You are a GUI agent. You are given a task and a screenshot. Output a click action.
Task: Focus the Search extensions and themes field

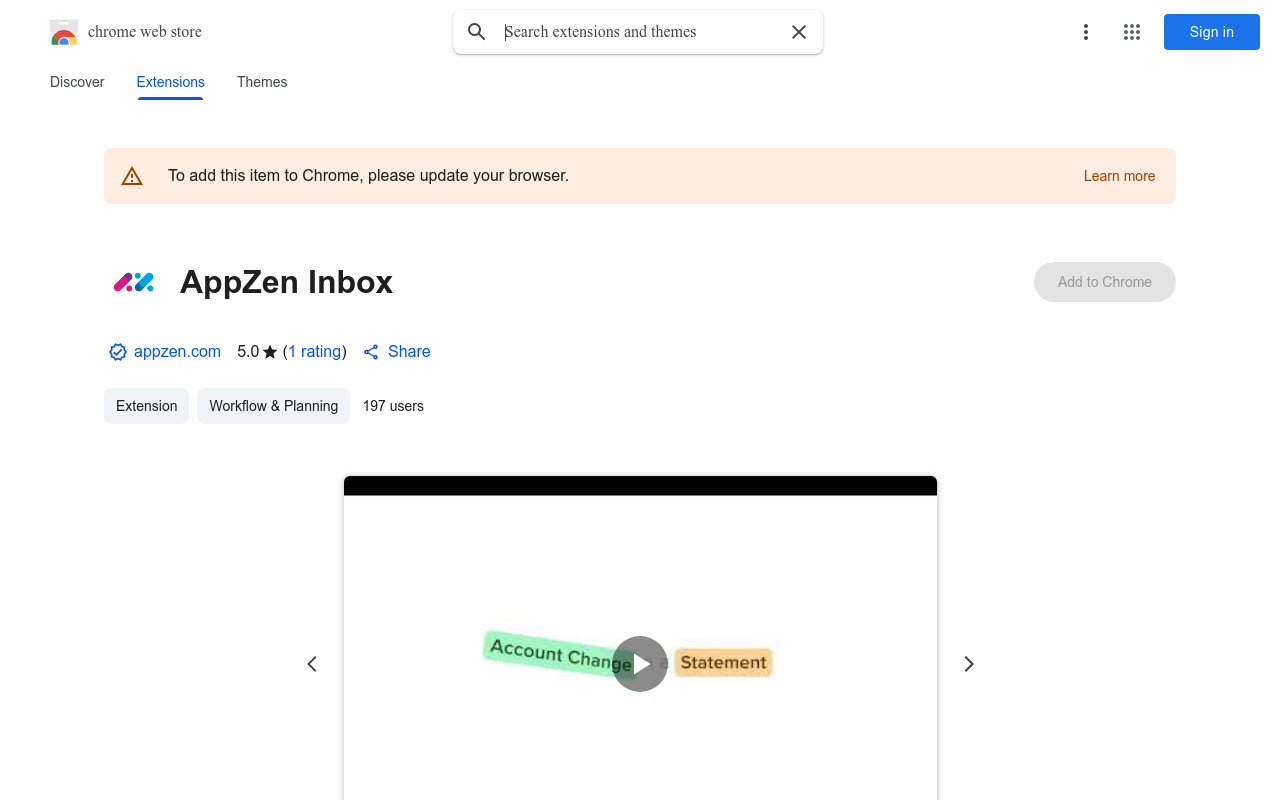pyautogui.click(x=640, y=32)
